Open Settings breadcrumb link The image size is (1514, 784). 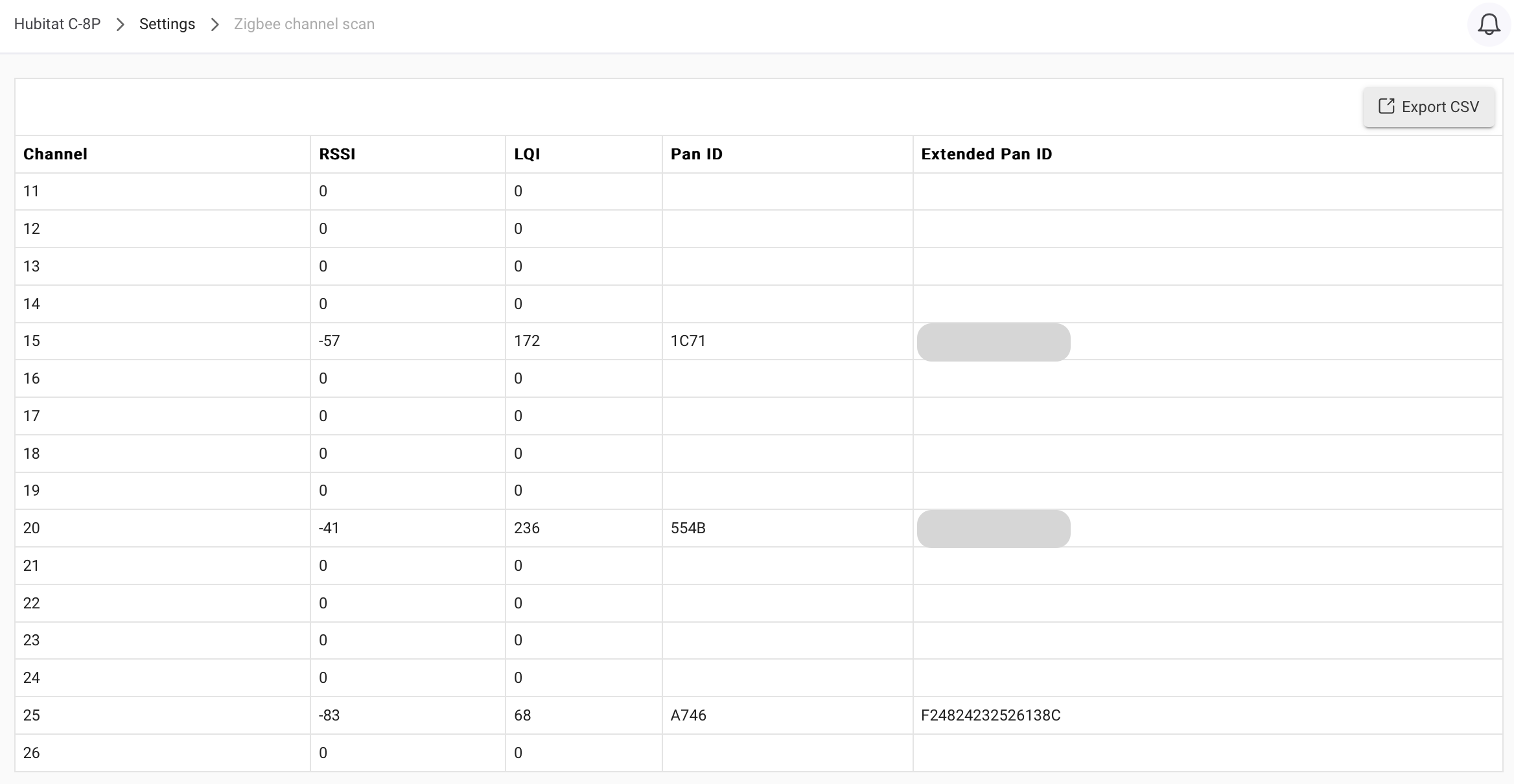coord(167,24)
